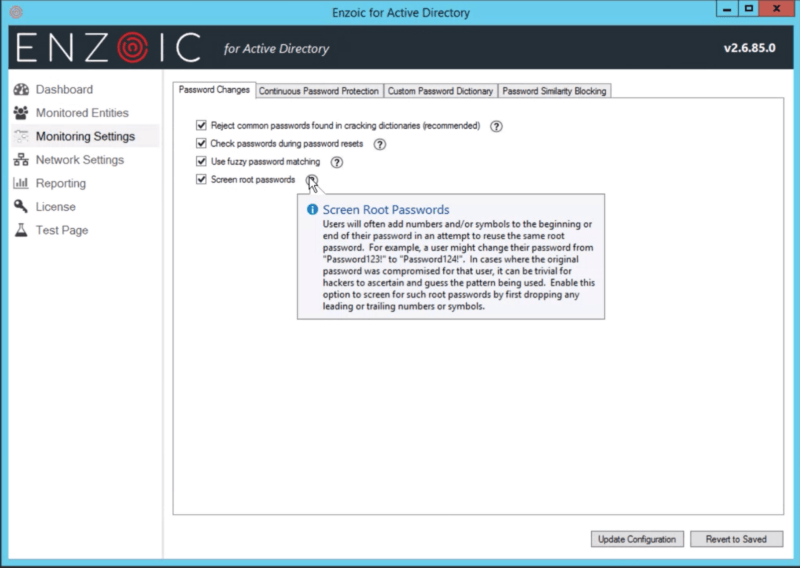Click the application icon in the title bar

(15, 9)
